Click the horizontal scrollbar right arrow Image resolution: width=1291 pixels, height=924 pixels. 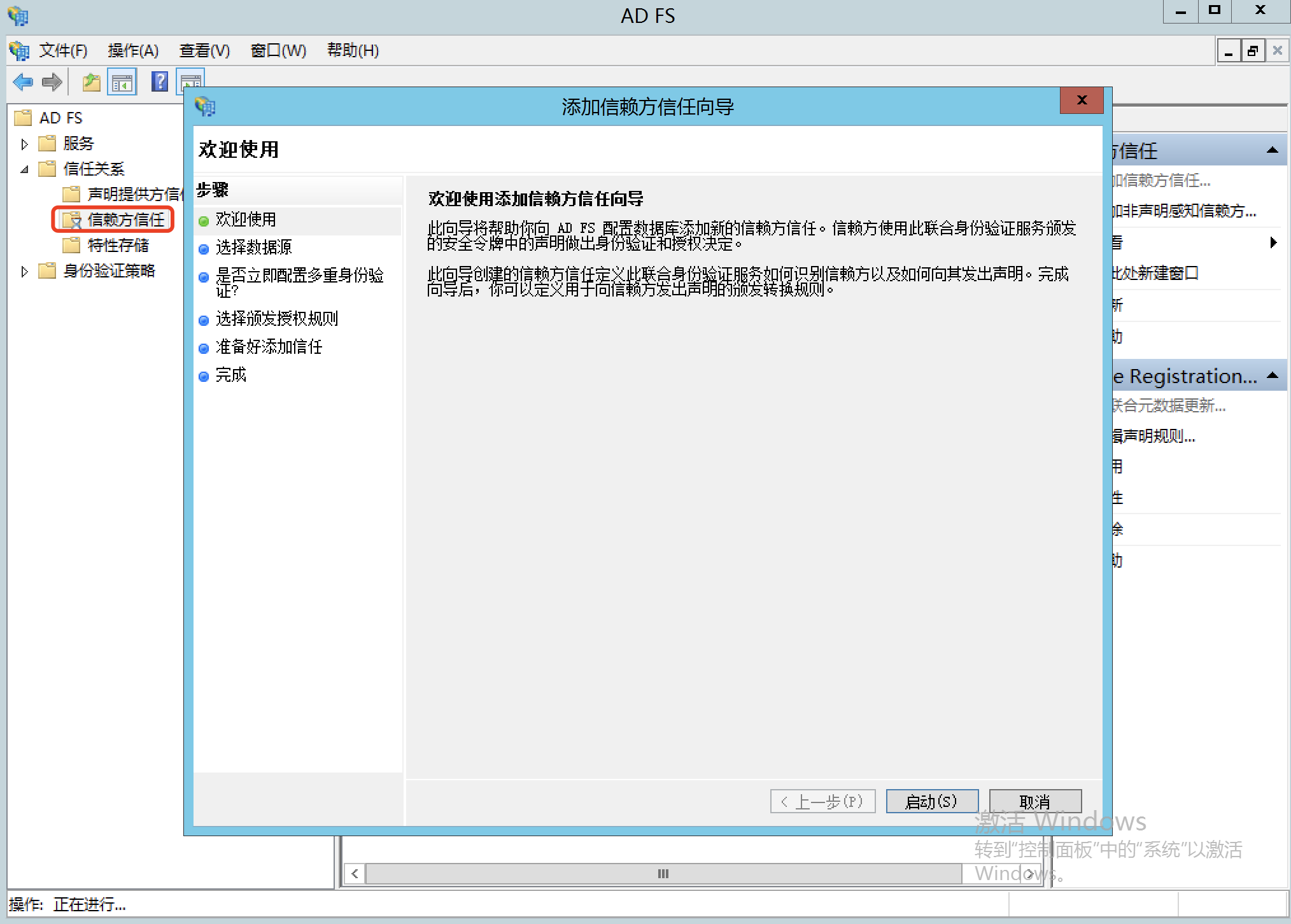click(x=1029, y=873)
